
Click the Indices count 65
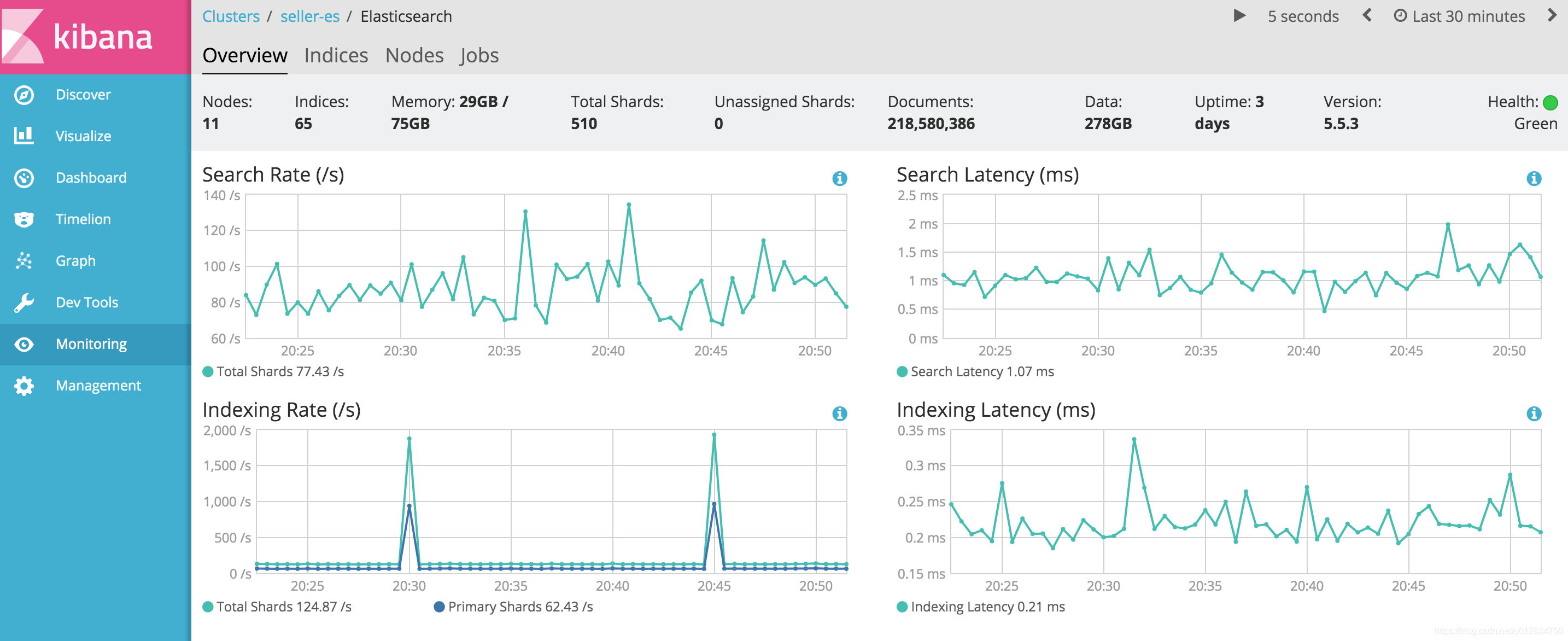click(303, 124)
